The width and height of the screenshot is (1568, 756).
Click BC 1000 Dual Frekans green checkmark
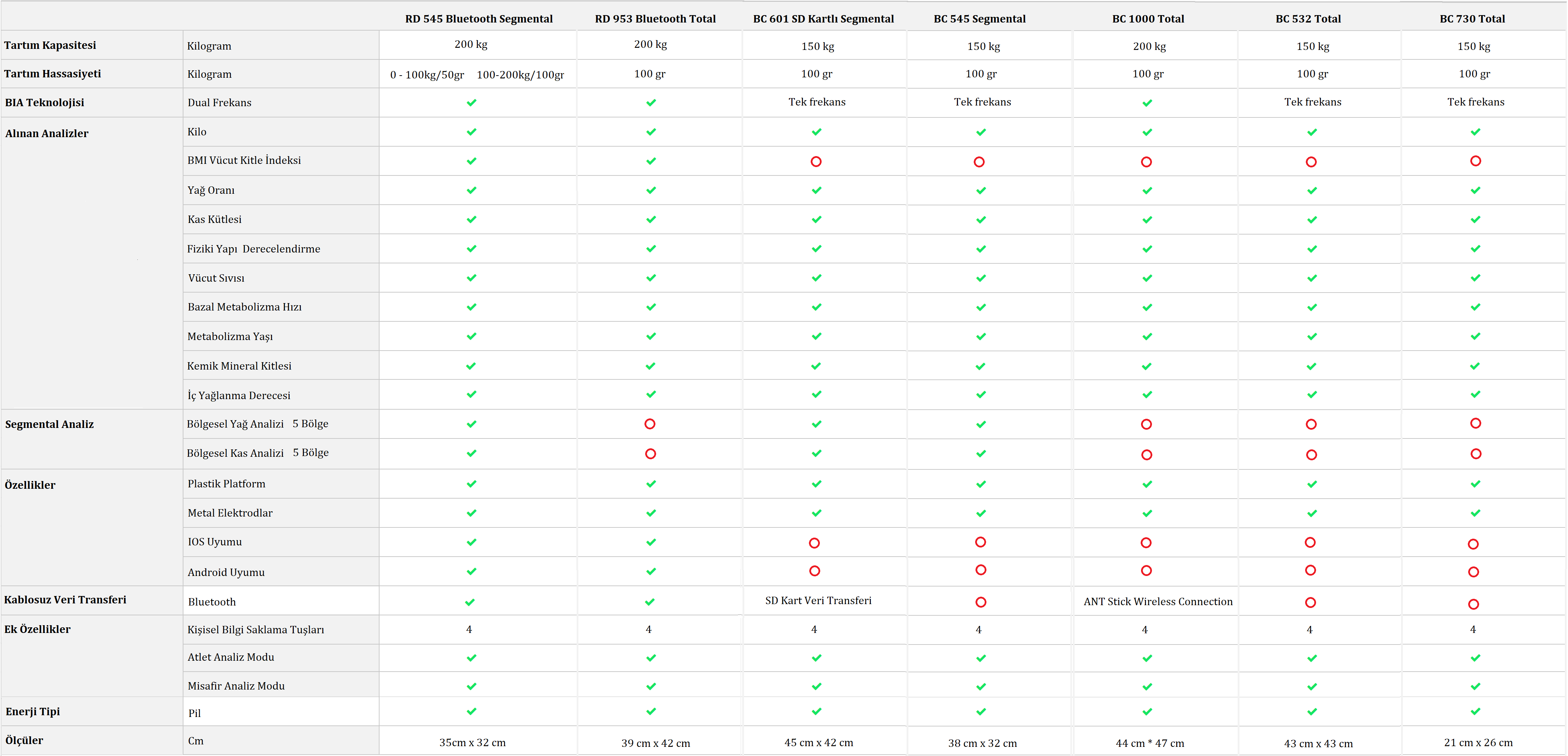(1147, 102)
